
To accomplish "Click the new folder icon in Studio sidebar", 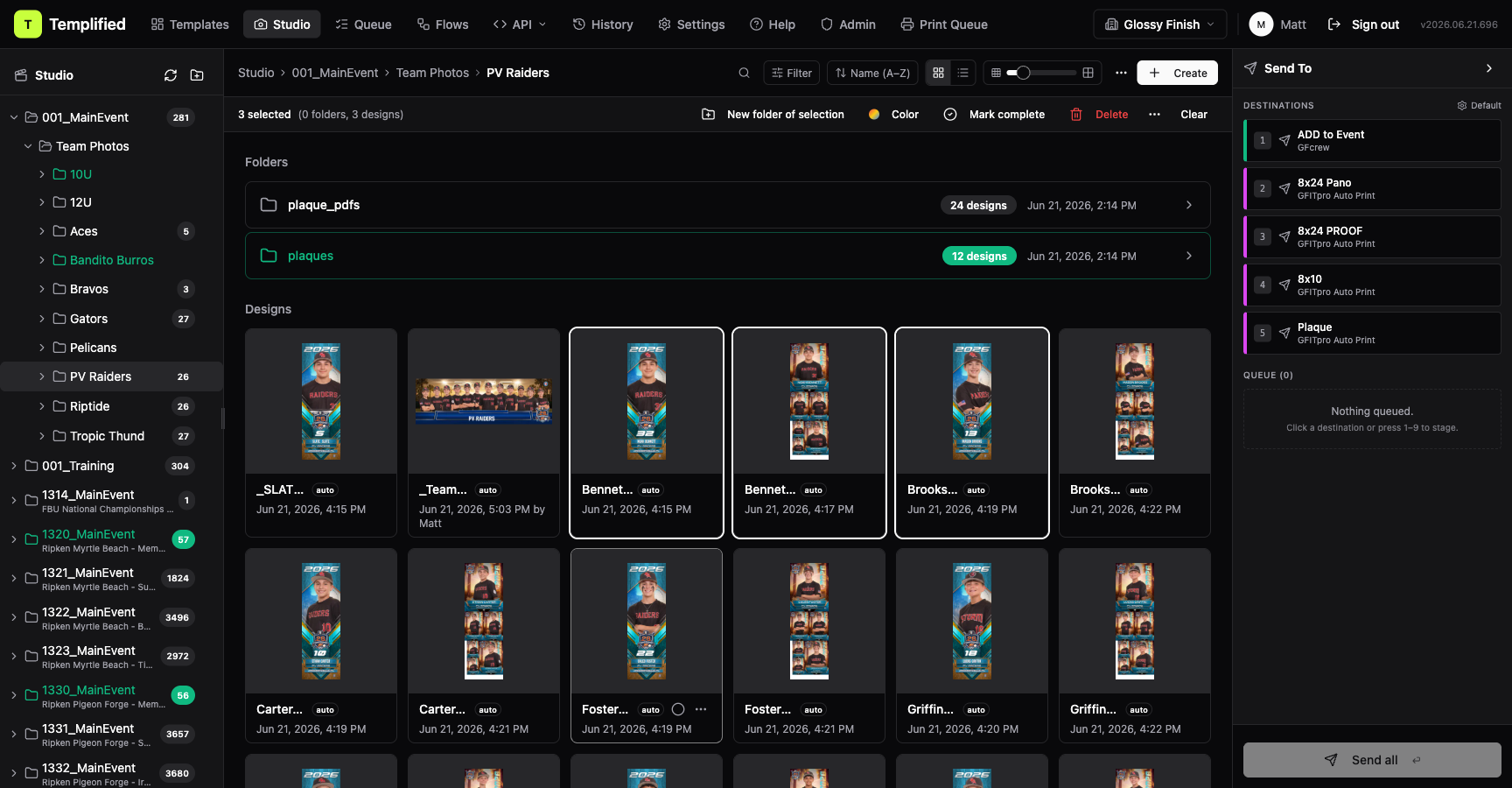I will [197, 75].
